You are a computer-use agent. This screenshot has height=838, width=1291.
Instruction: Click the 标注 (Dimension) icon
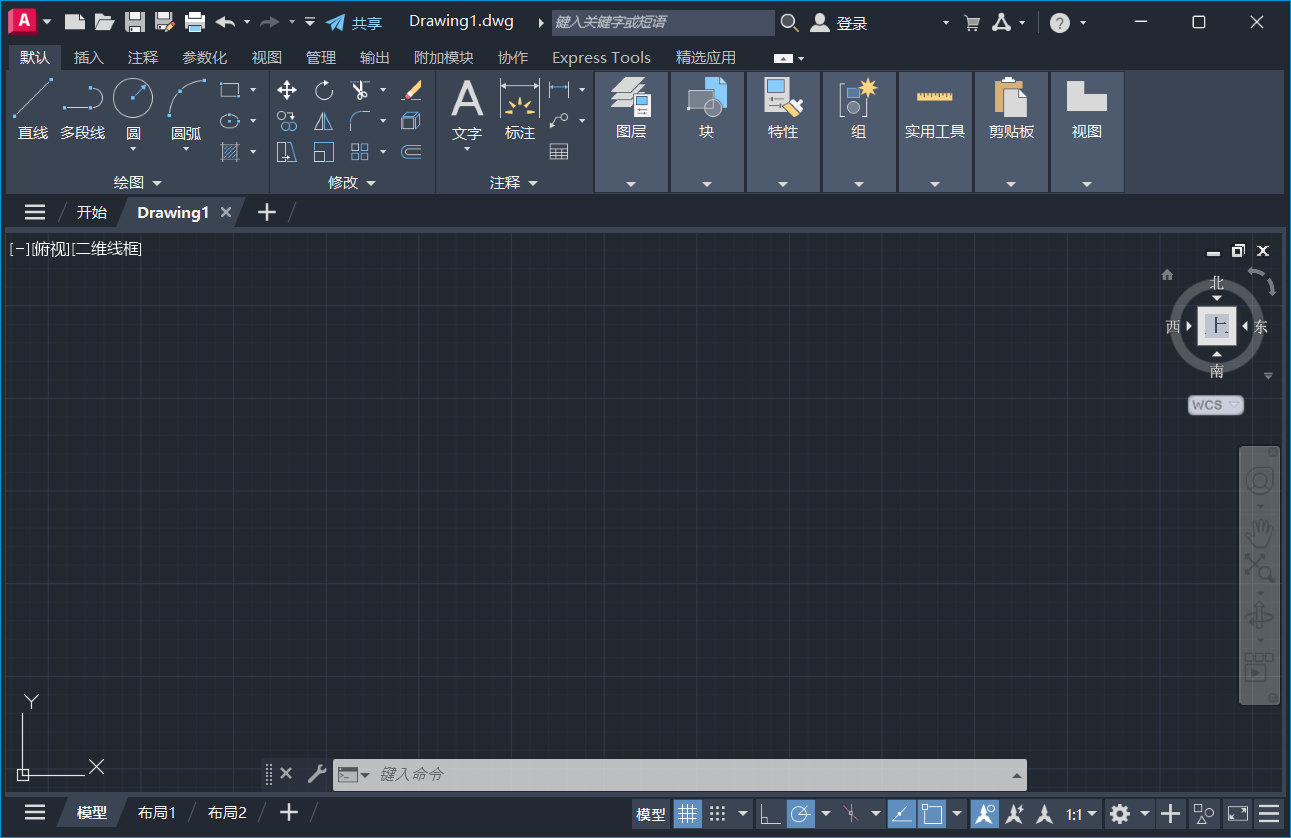point(519,105)
